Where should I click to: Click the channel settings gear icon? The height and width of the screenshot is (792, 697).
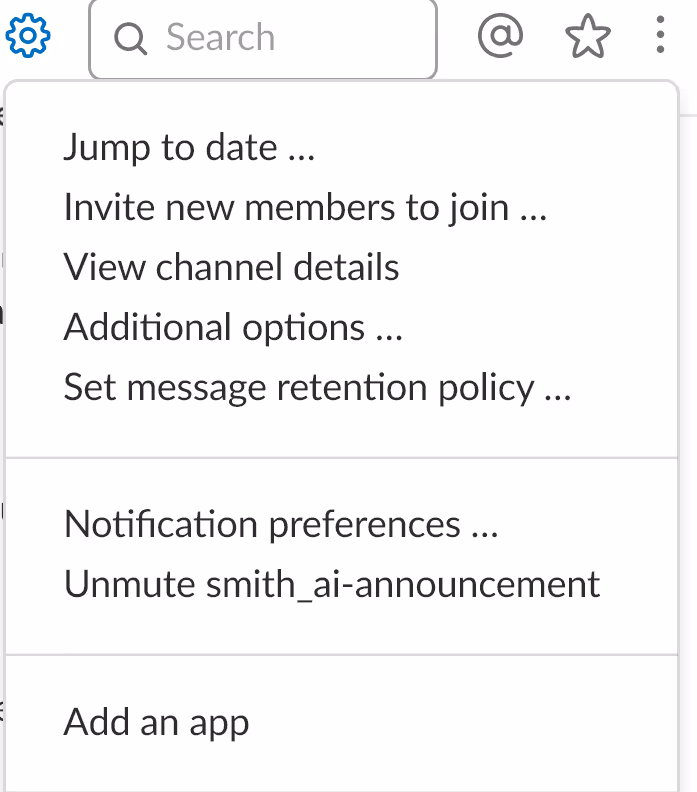(x=28, y=36)
